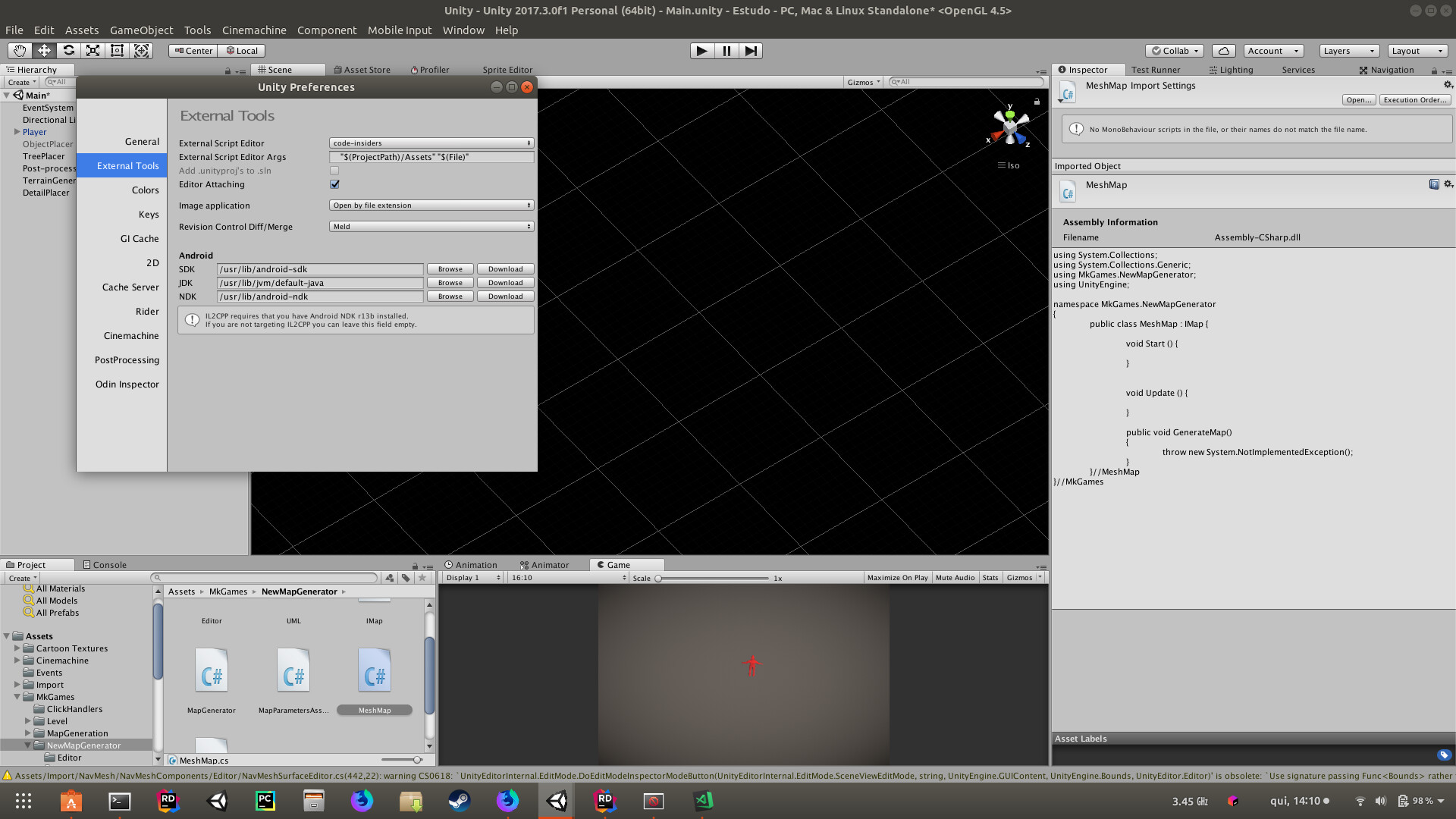Select the Rect Transform tool
Image resolution: width=1456 pixels, height=819 pixels.
(x=117, y=51)
